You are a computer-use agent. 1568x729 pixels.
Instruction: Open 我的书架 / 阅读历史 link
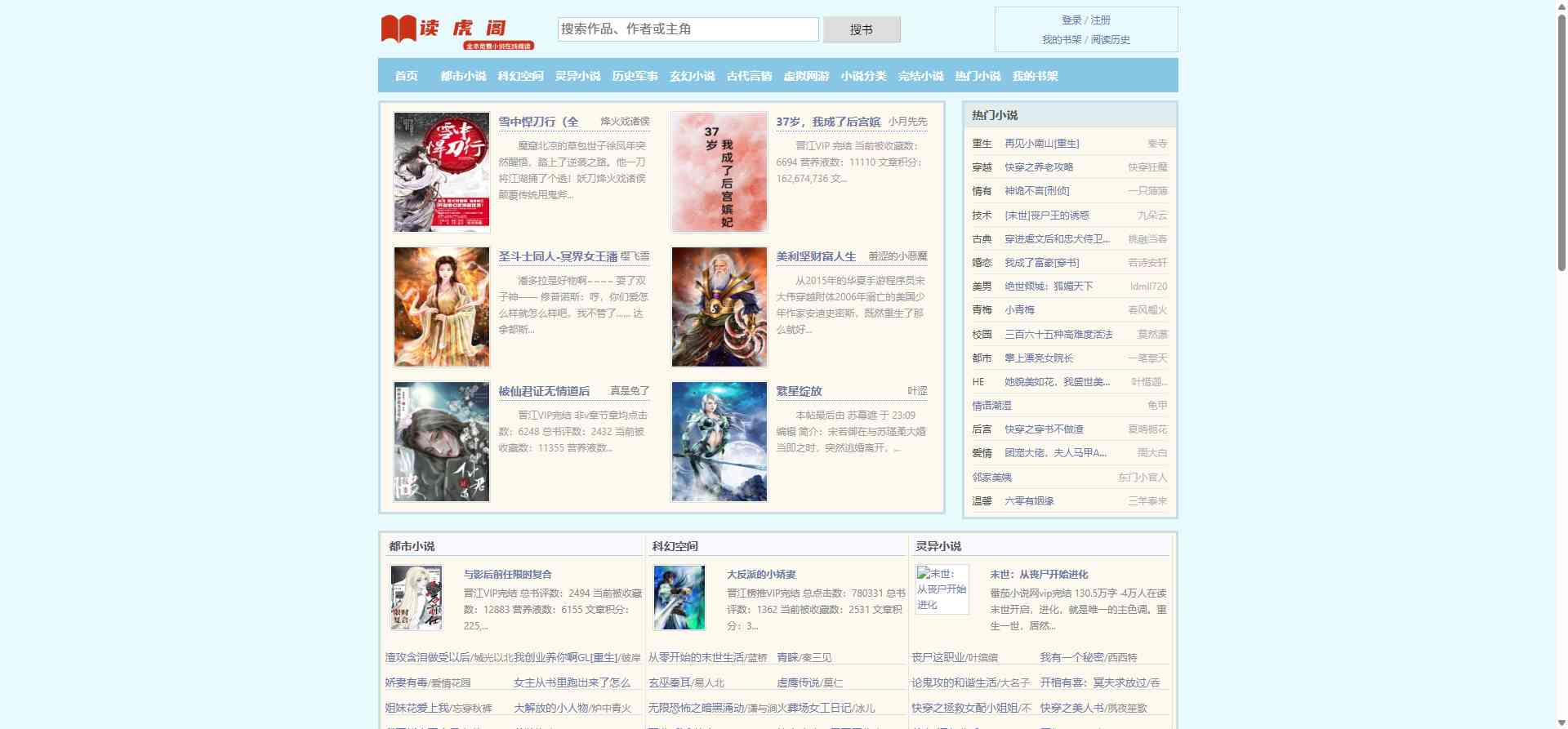[x=1085, y=40]
